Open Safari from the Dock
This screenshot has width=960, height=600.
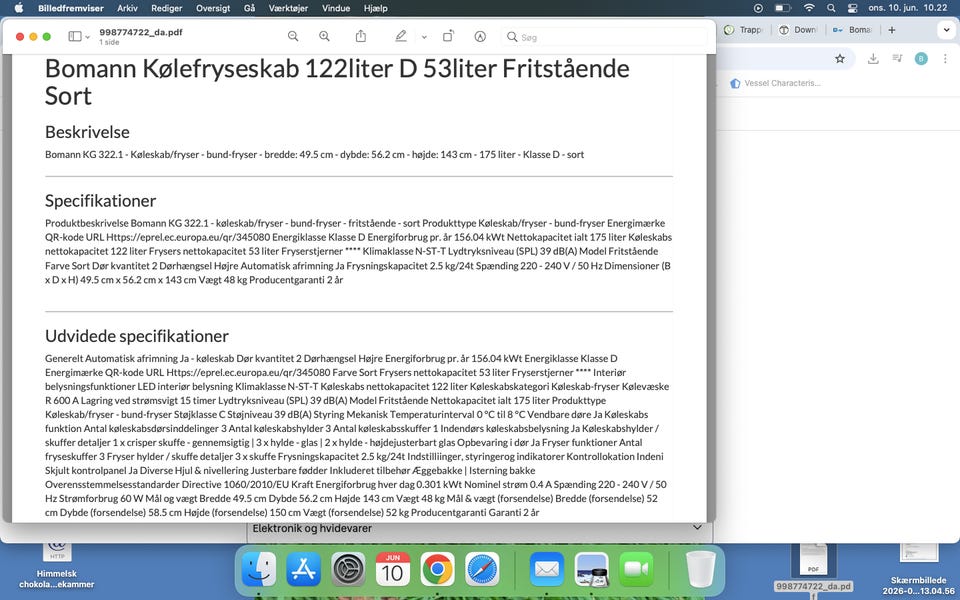coord(482,569)
